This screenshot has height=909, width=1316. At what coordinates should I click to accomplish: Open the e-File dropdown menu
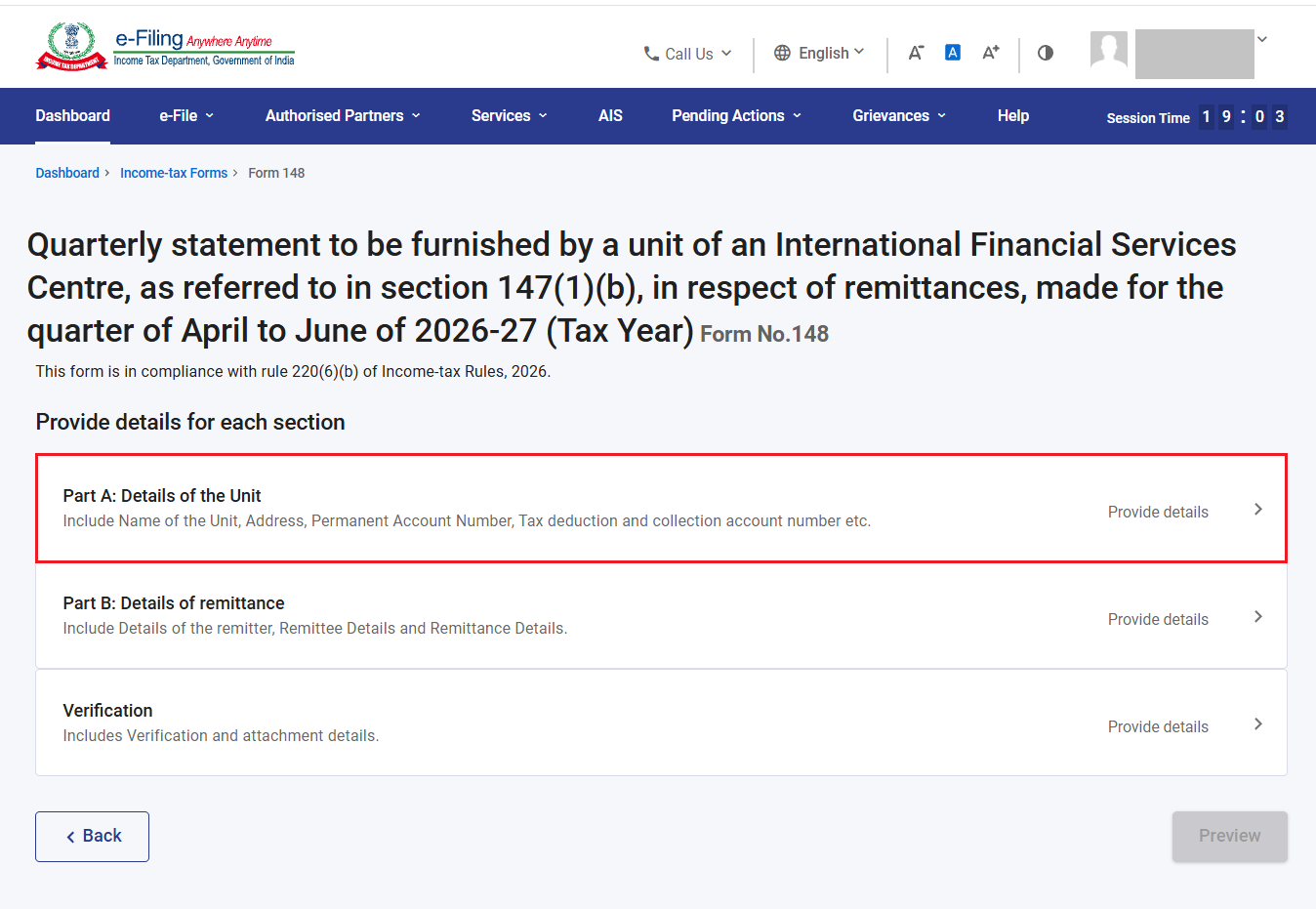(186, 115)
